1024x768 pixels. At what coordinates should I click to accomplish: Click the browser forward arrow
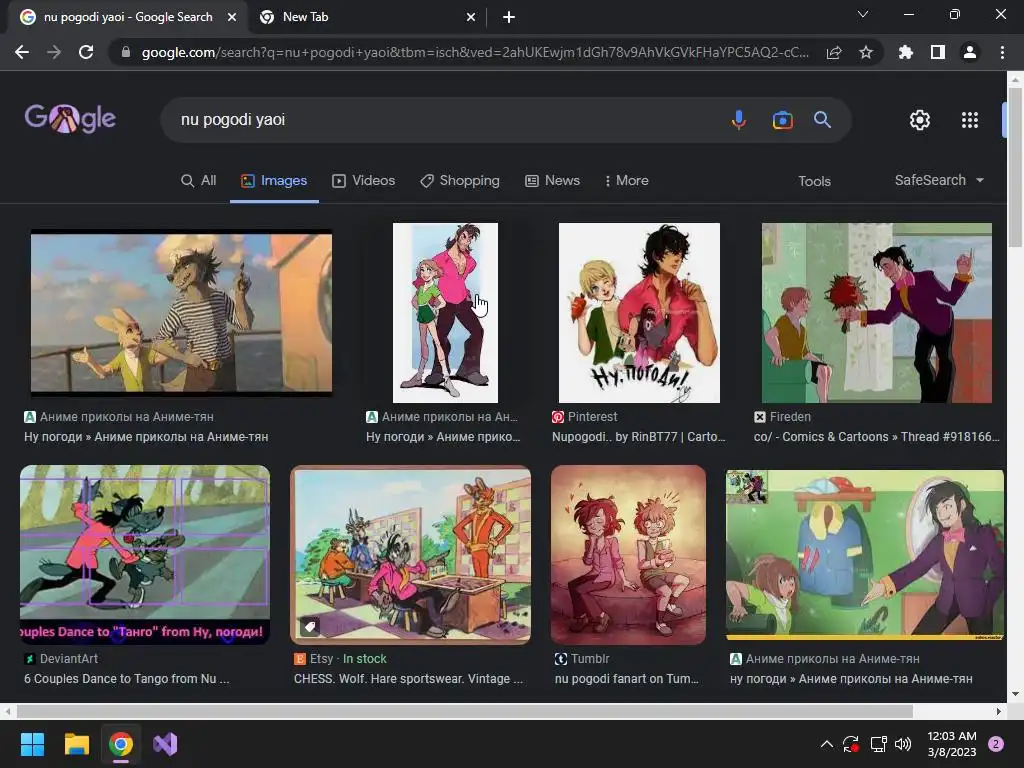click(x=54, y=52)
